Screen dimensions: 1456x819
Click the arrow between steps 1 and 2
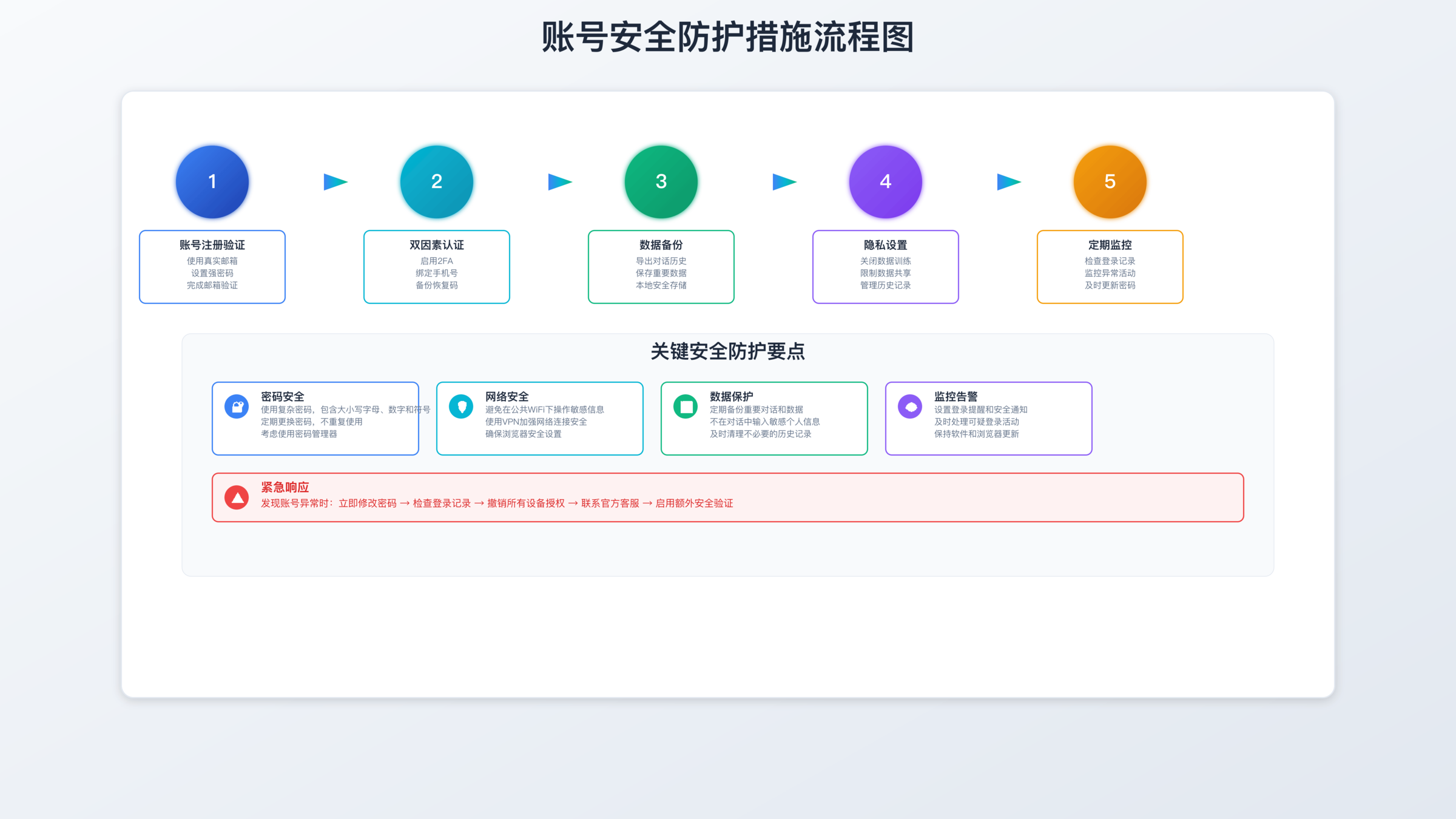click(x=335, y=181)
